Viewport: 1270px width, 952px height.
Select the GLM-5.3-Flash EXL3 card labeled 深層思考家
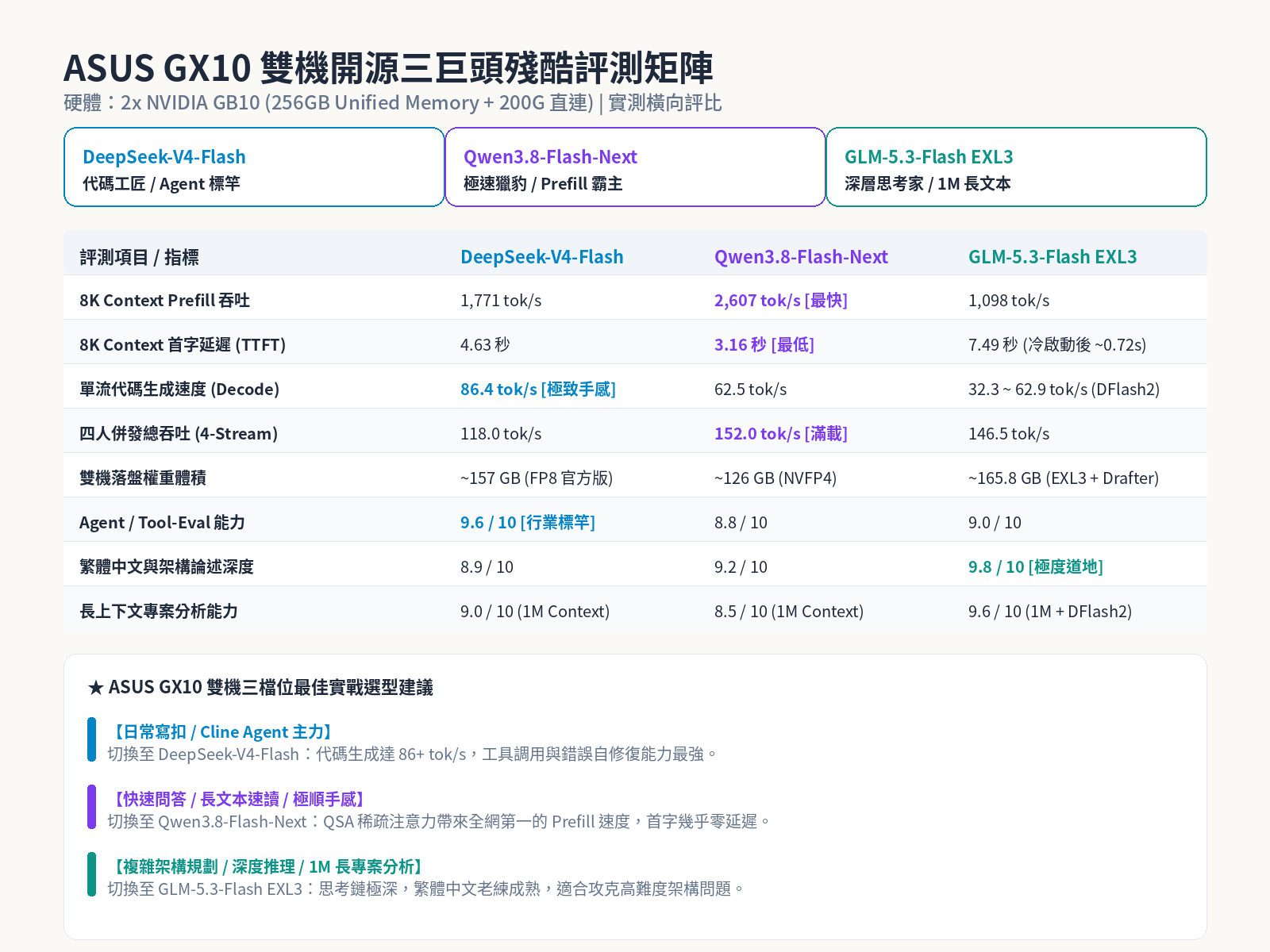pyautogui.click(x=1016, y=167)
